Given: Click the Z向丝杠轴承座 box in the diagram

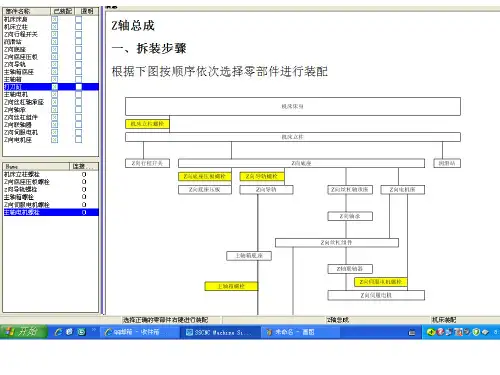Looking at the screenshot, I should (x=350, y=190).
